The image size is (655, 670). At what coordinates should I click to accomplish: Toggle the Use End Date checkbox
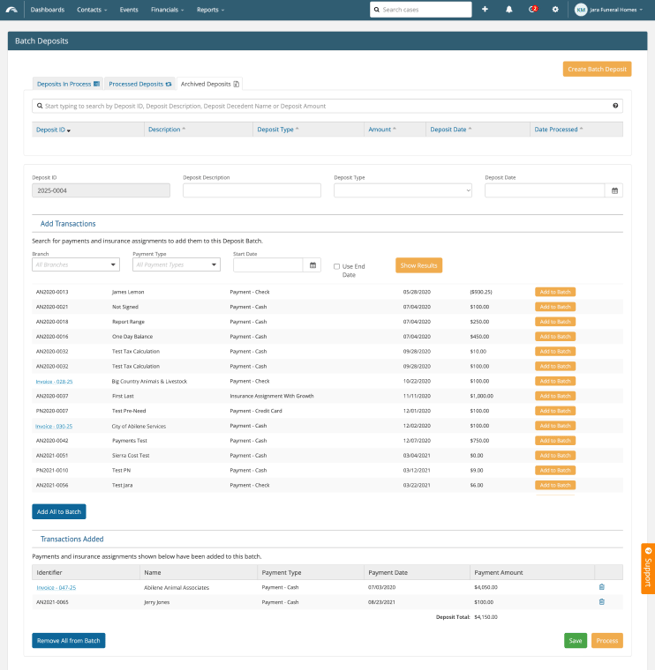[337, 266]
